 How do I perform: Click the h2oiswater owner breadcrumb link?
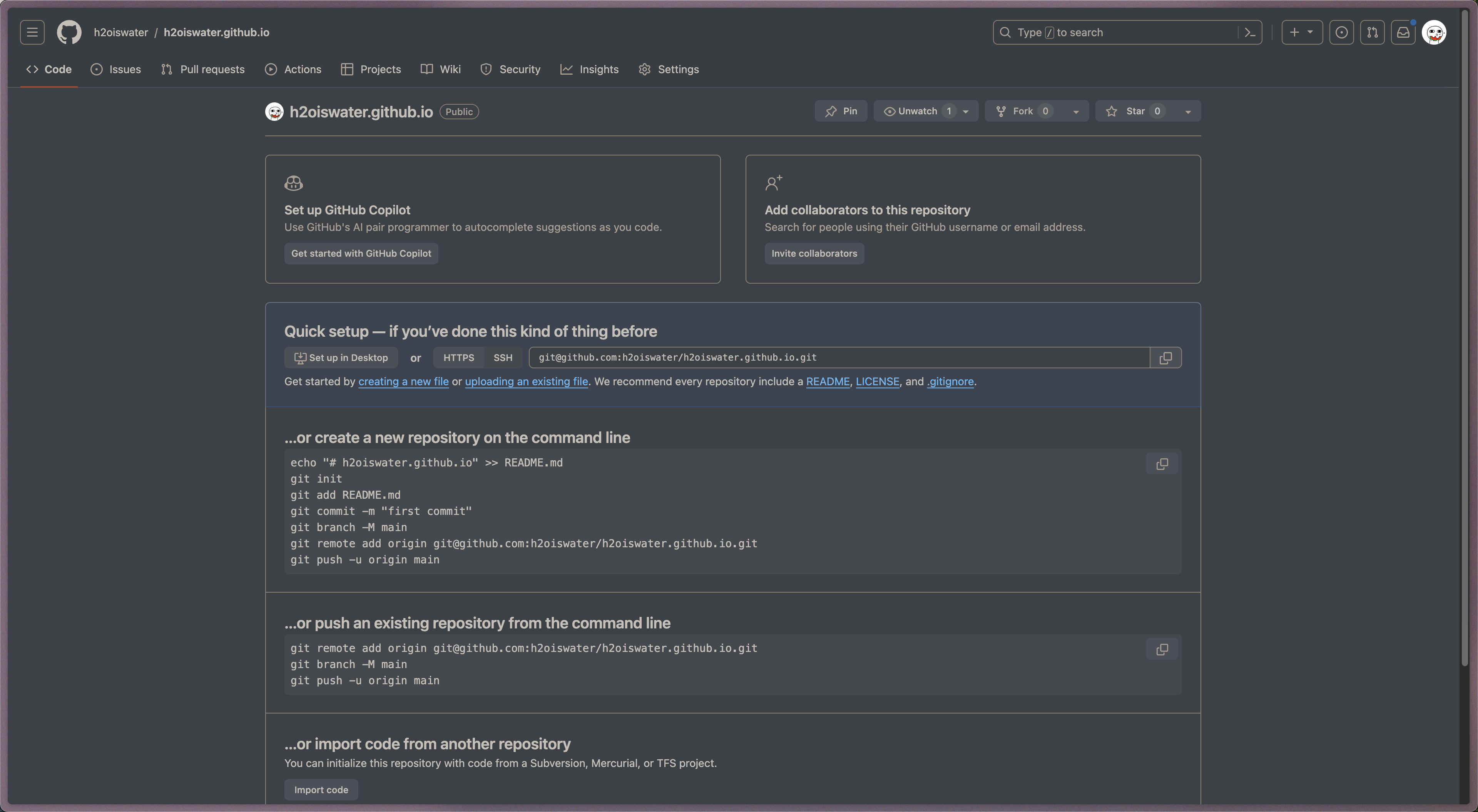[x=121, y=32]
